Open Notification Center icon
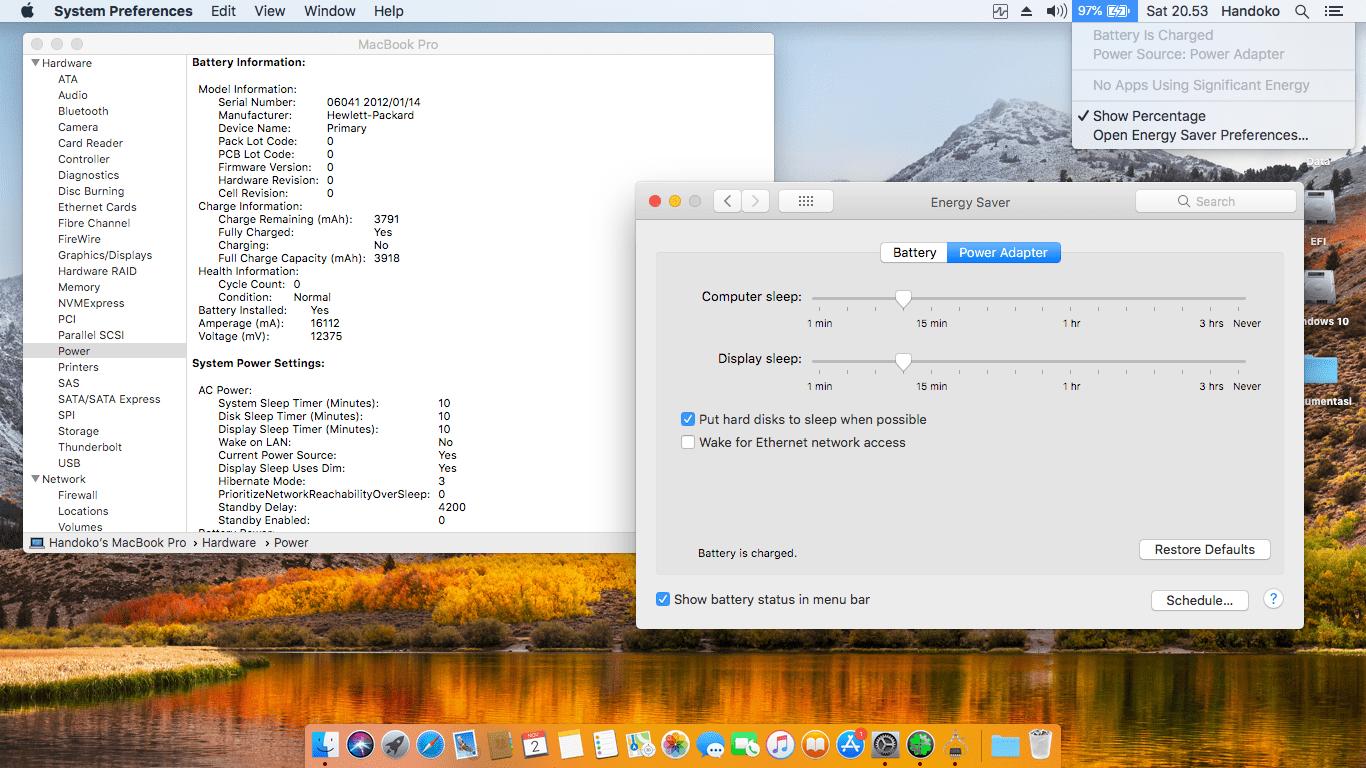Viewport: 1366px width, 768px height. pos(1333,11)
